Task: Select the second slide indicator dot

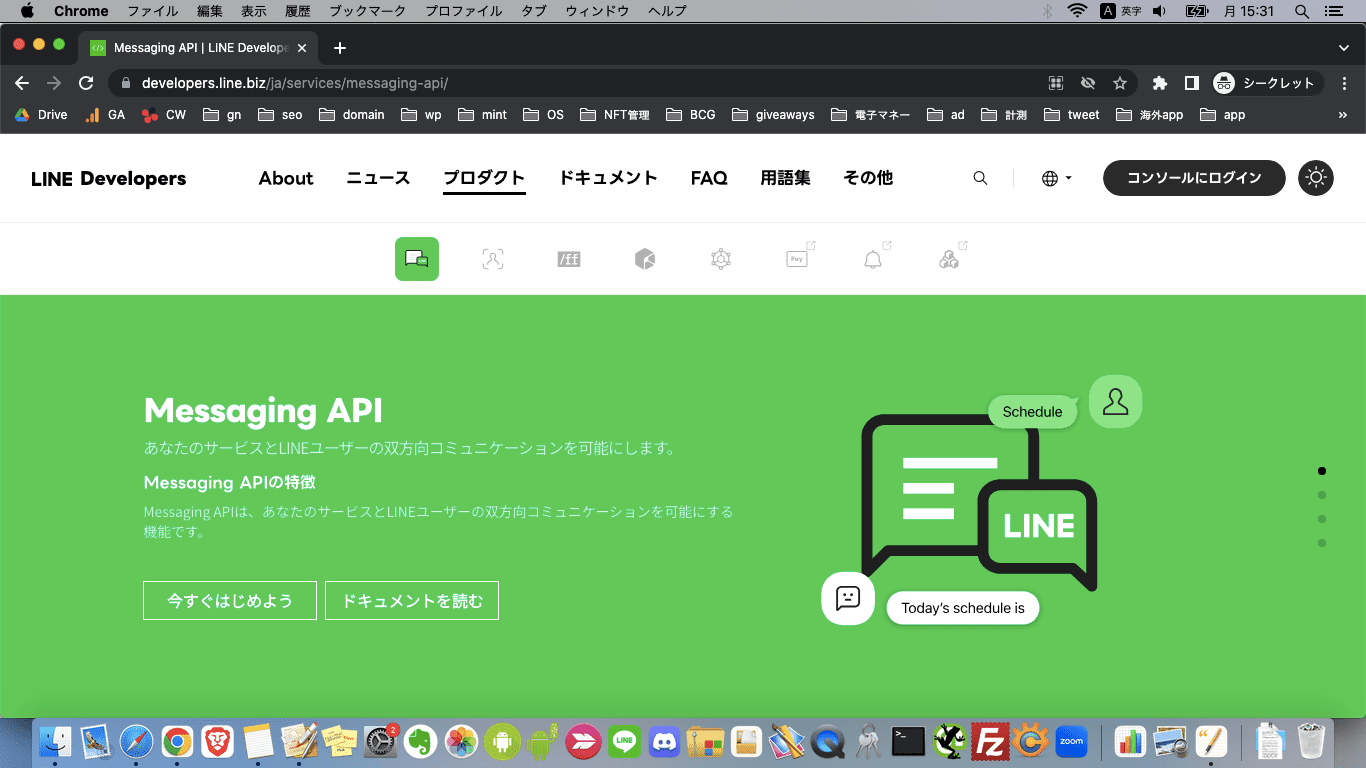Action: 1322,495
